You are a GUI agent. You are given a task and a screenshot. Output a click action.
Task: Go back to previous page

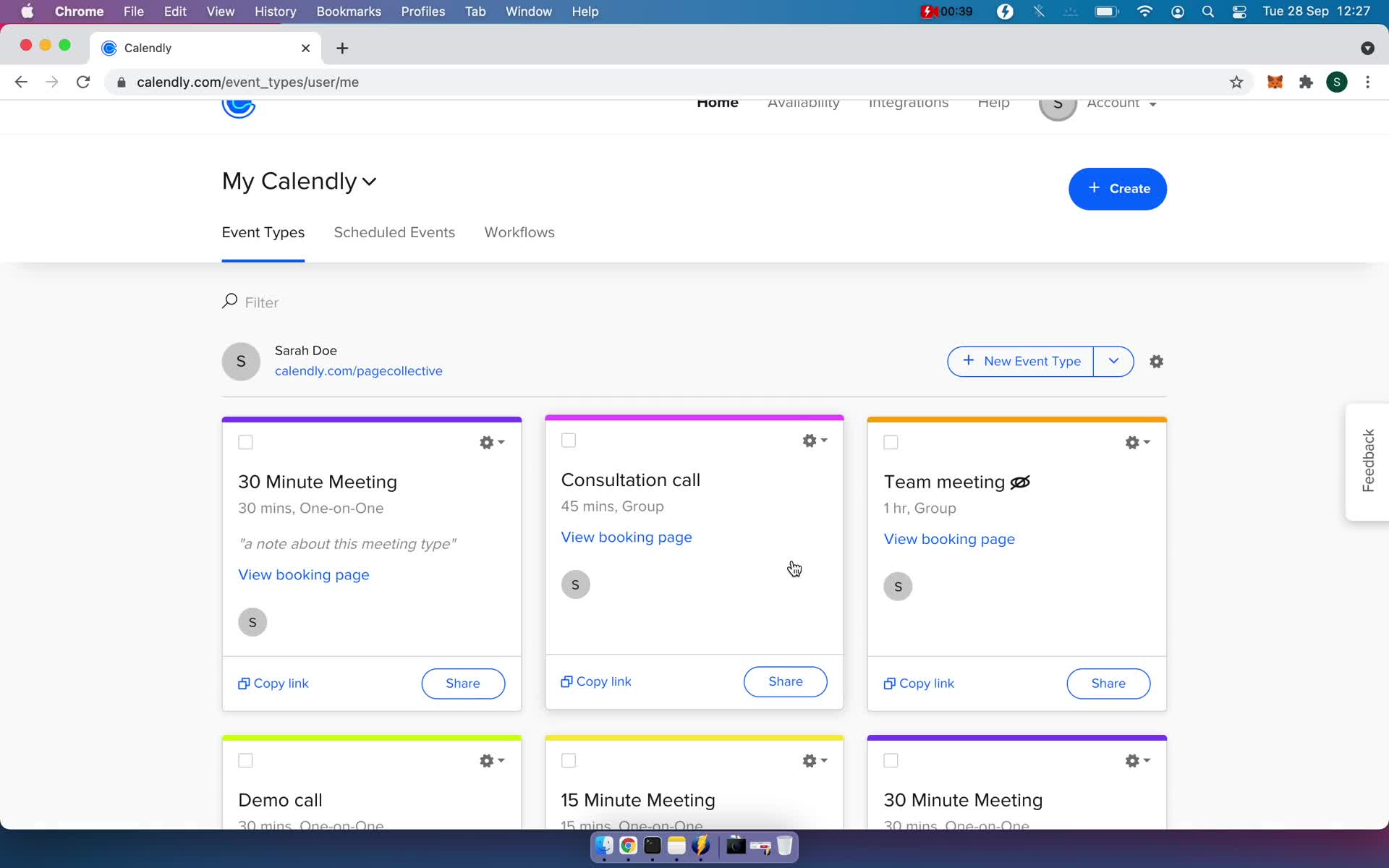[21, 82]
